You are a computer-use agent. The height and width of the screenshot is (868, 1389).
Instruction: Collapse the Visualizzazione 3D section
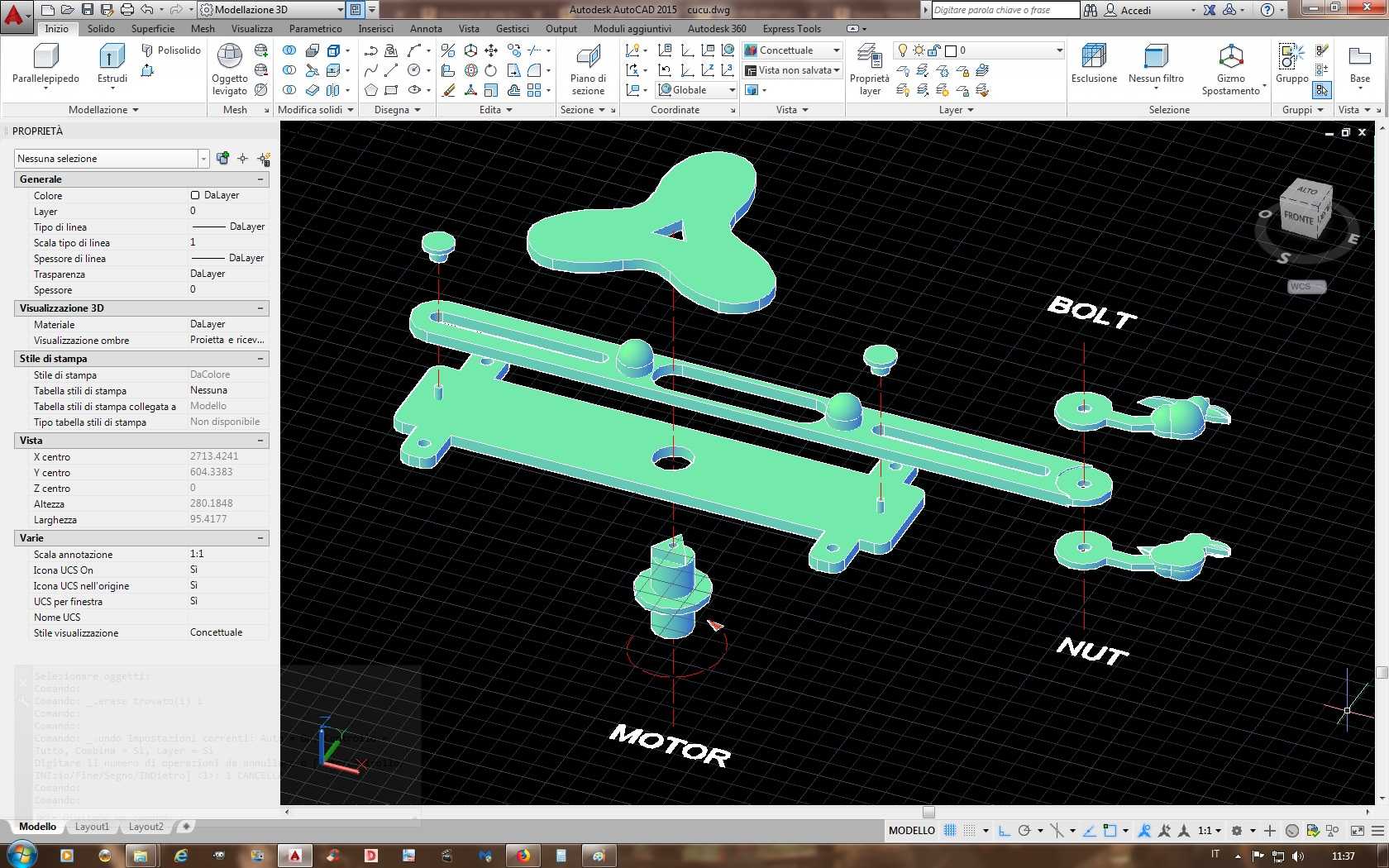260,308
